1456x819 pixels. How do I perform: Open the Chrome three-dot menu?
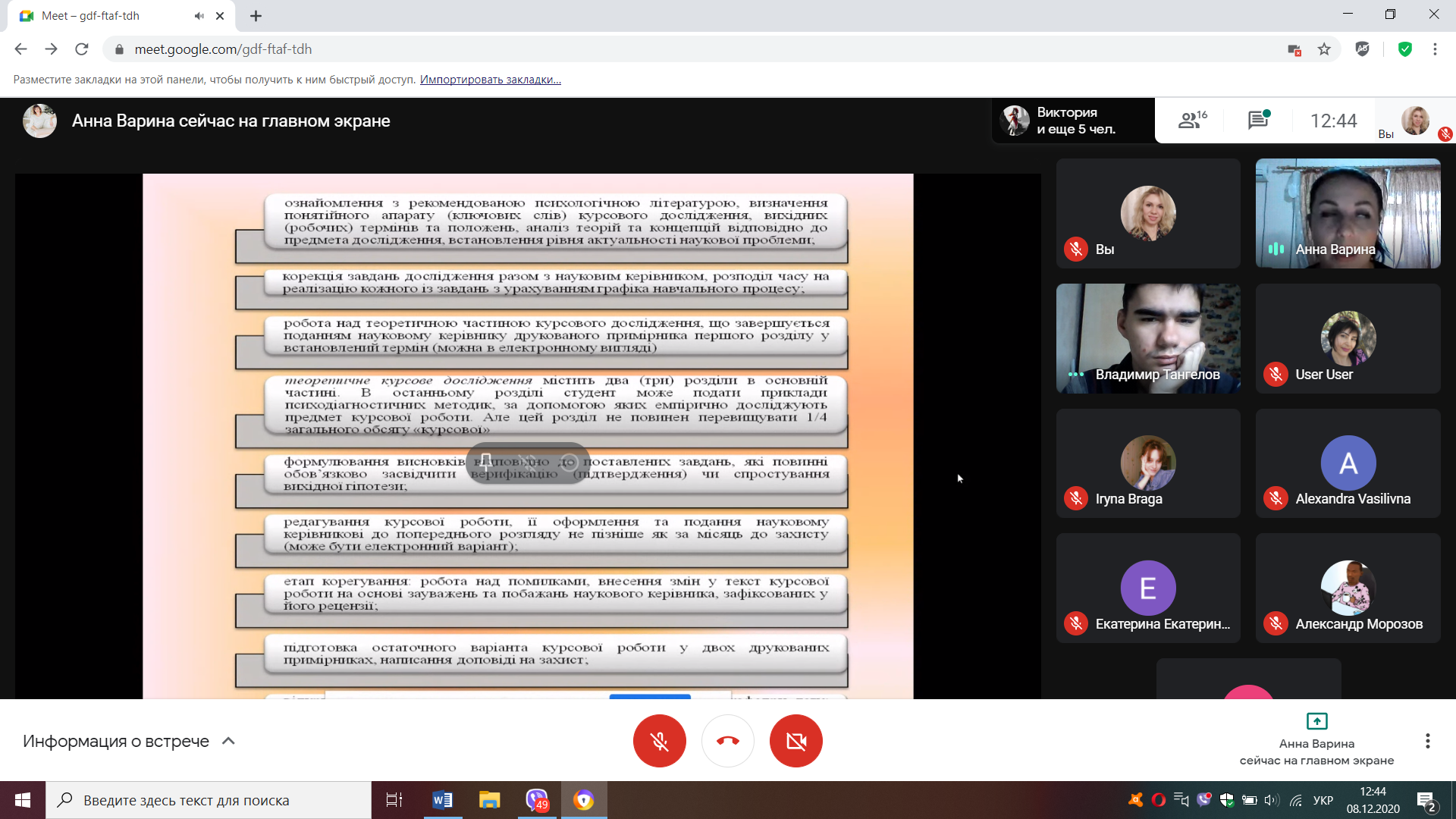pyautogui.click(x=1435, y=49)
